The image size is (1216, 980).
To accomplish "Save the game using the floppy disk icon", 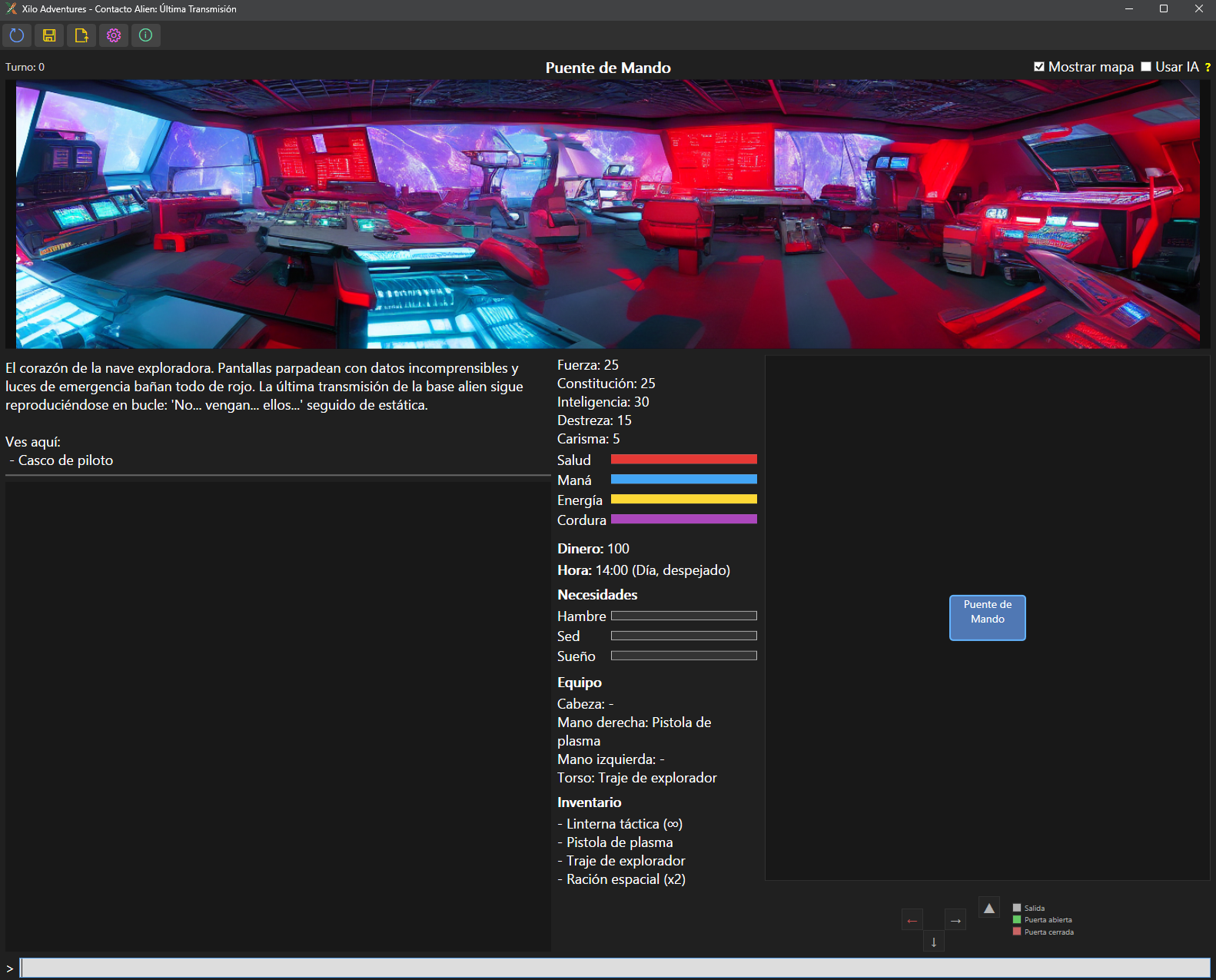I will point(49,35).
